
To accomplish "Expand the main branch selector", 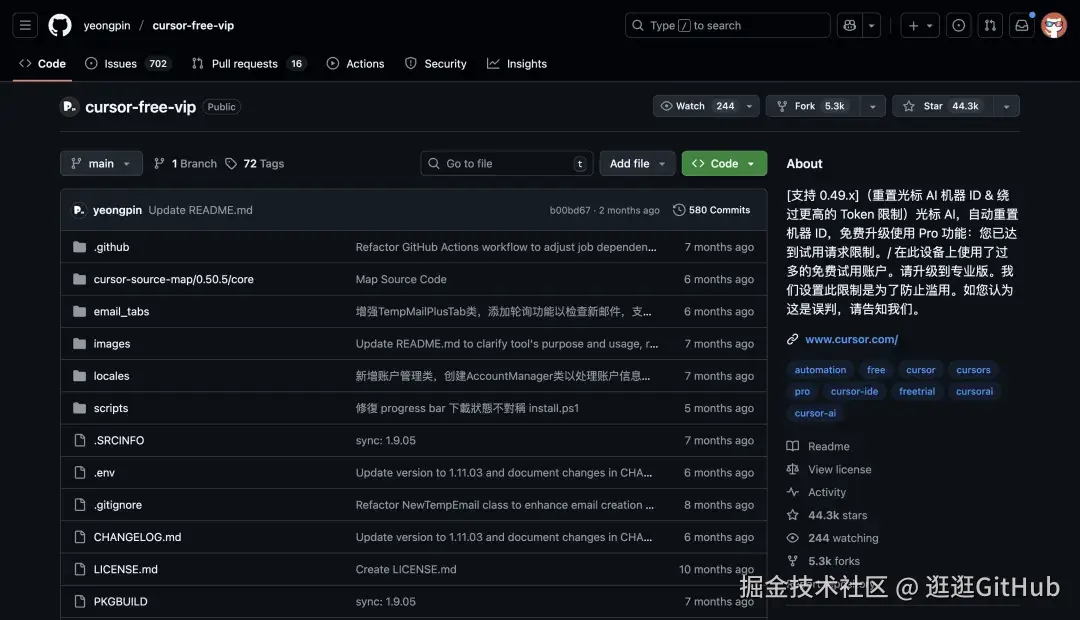I will click(x=101, y=163).
